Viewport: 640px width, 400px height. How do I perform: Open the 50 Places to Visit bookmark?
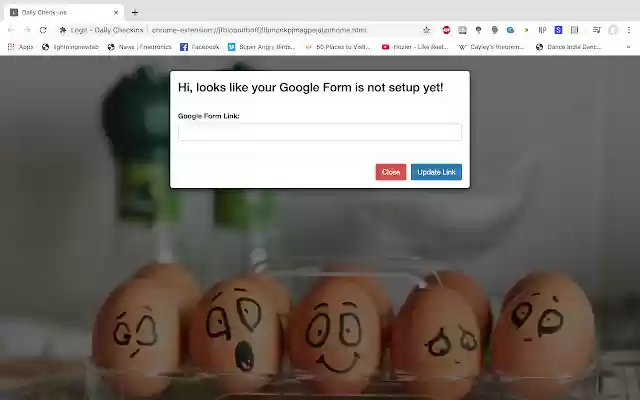tap(338, 47)
